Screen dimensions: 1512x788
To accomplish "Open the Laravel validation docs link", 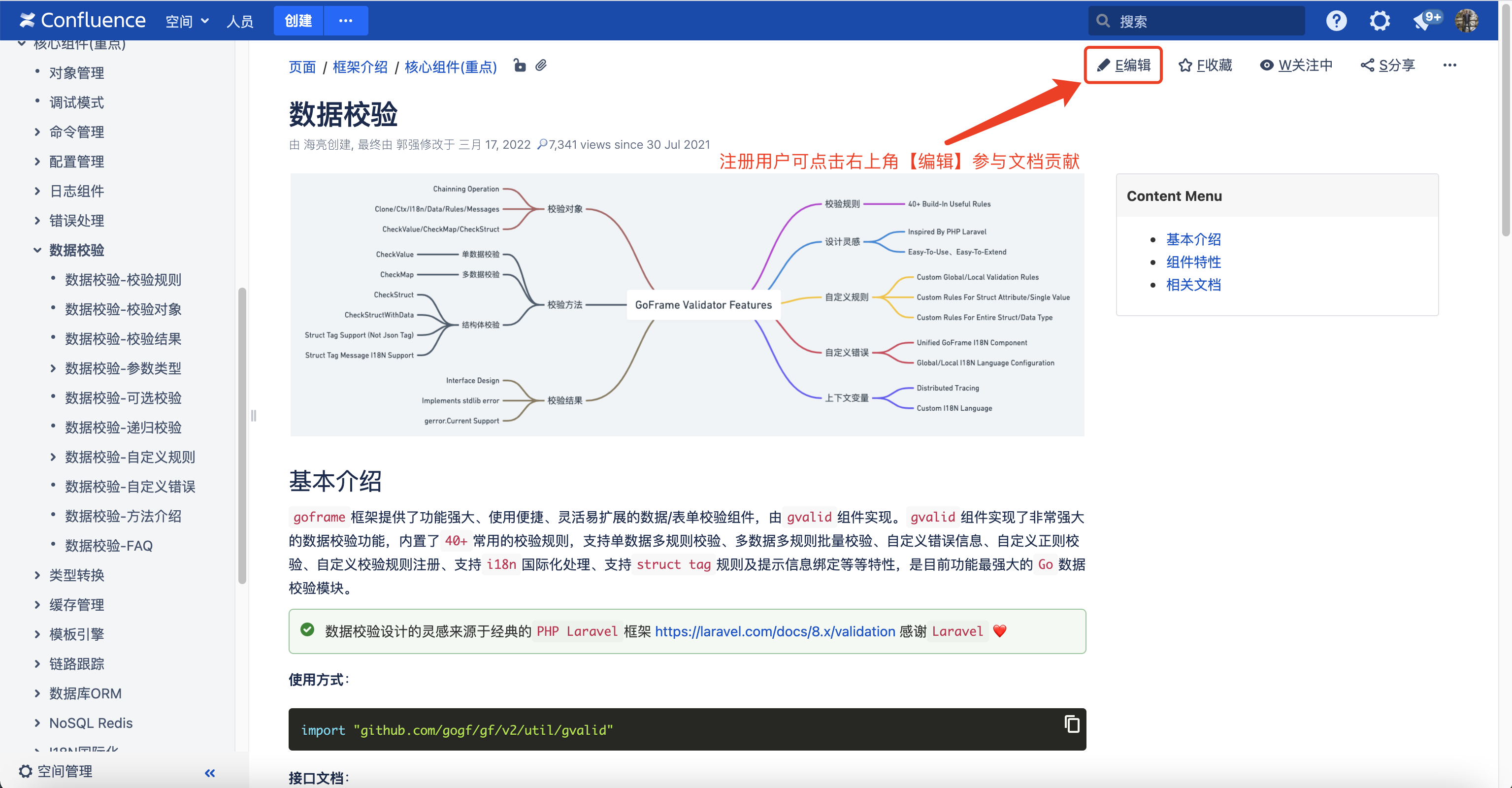I will coord(775,631).
